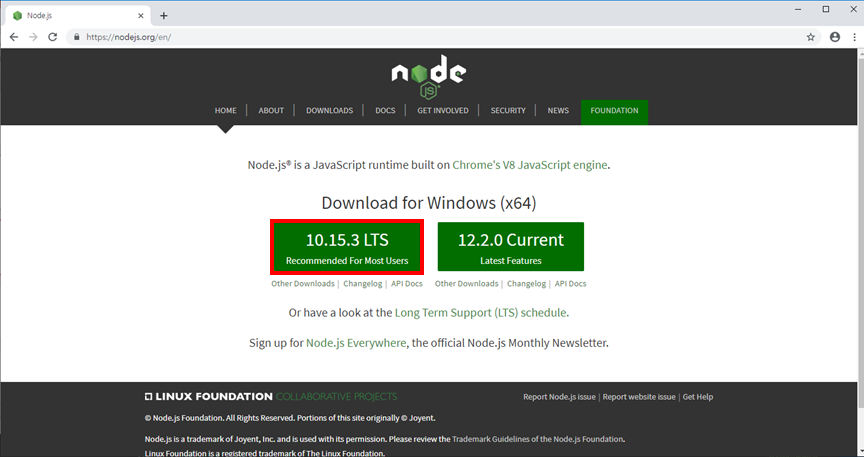Maximize the Chrome window
The image size is (864, 457).
[826, 9]
